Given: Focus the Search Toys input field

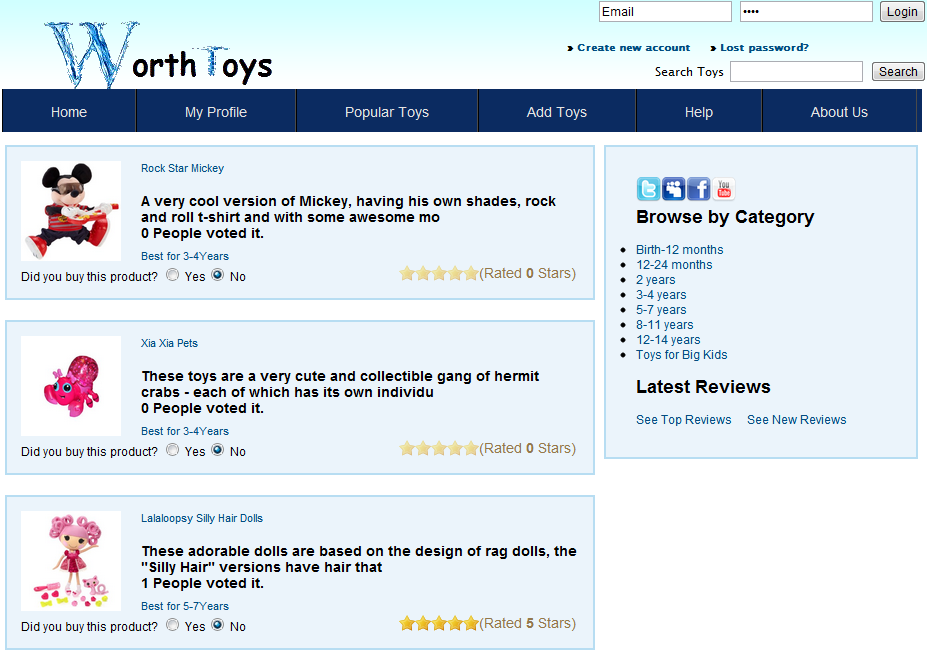Looking at the screenshot, I should [x=795, y=72].
